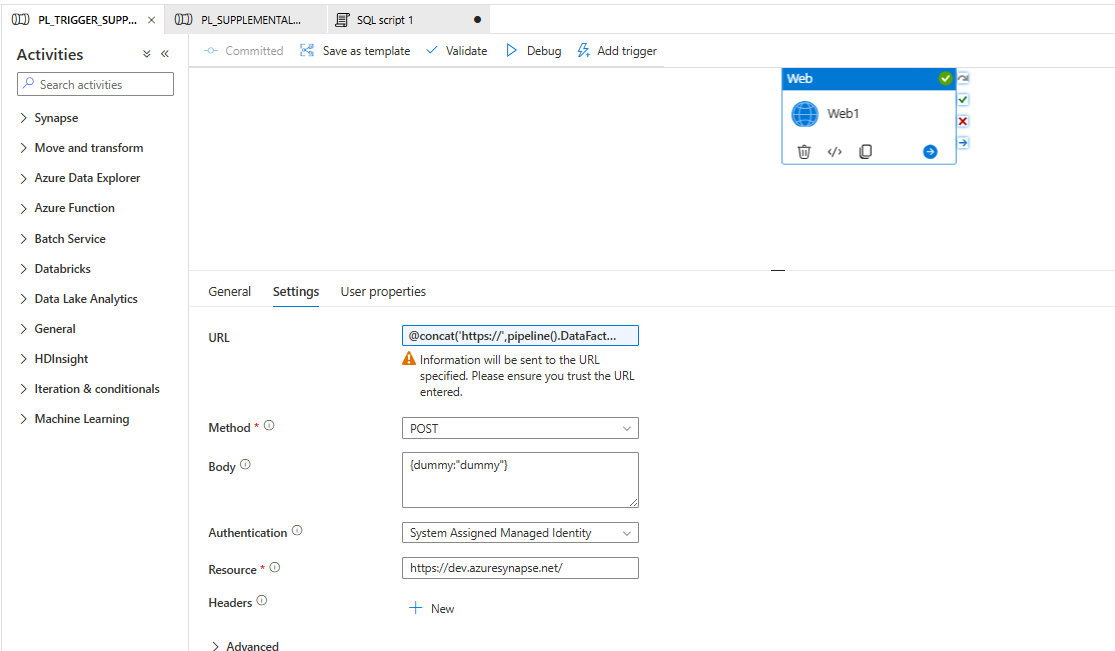Add a New header
This screenshot has width=1115, height=651.
coord(432,608)
